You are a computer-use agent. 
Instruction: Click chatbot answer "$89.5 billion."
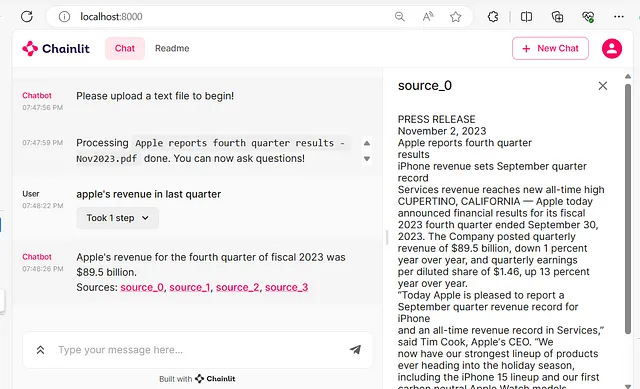click(107, 272)
